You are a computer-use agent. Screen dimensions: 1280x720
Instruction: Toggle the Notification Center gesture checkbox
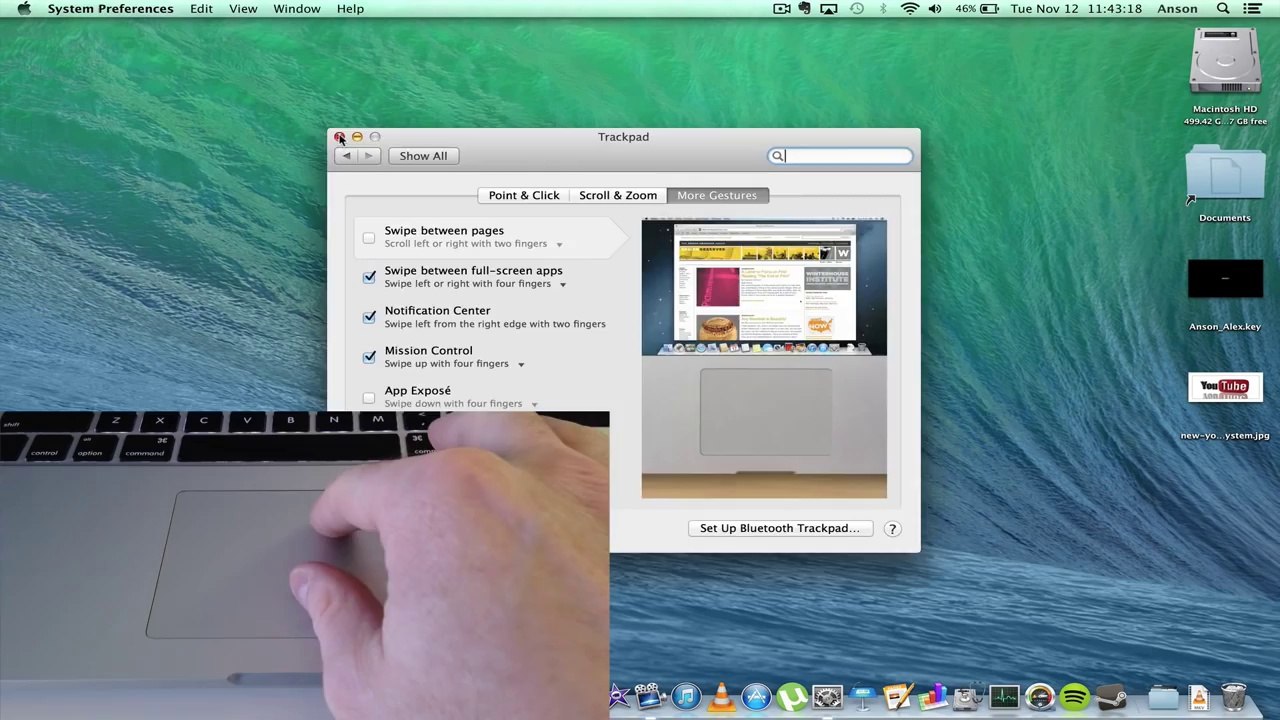pos(369,317)
